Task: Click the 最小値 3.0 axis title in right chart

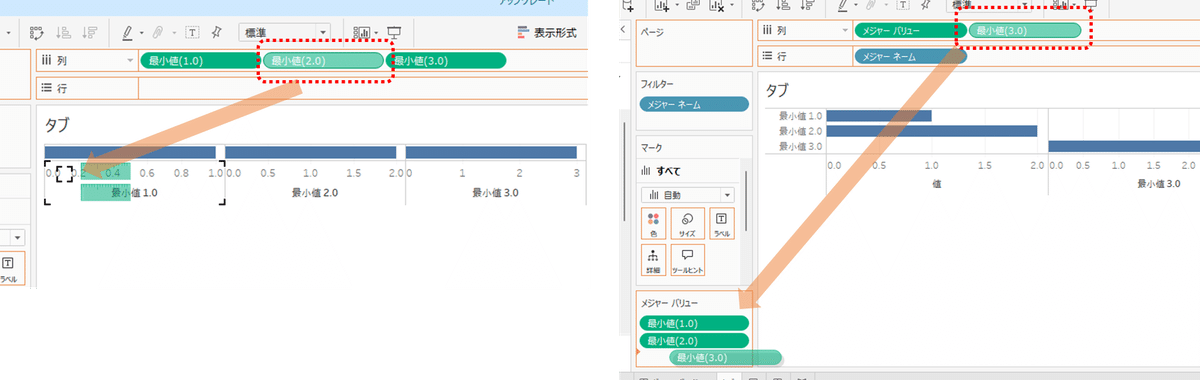Action: [x=1159, y=183]
